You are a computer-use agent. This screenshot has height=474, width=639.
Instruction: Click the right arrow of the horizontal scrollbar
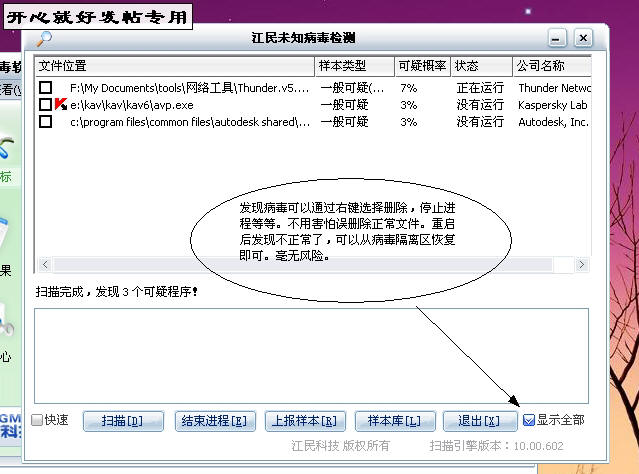click(x=582, y=265)
